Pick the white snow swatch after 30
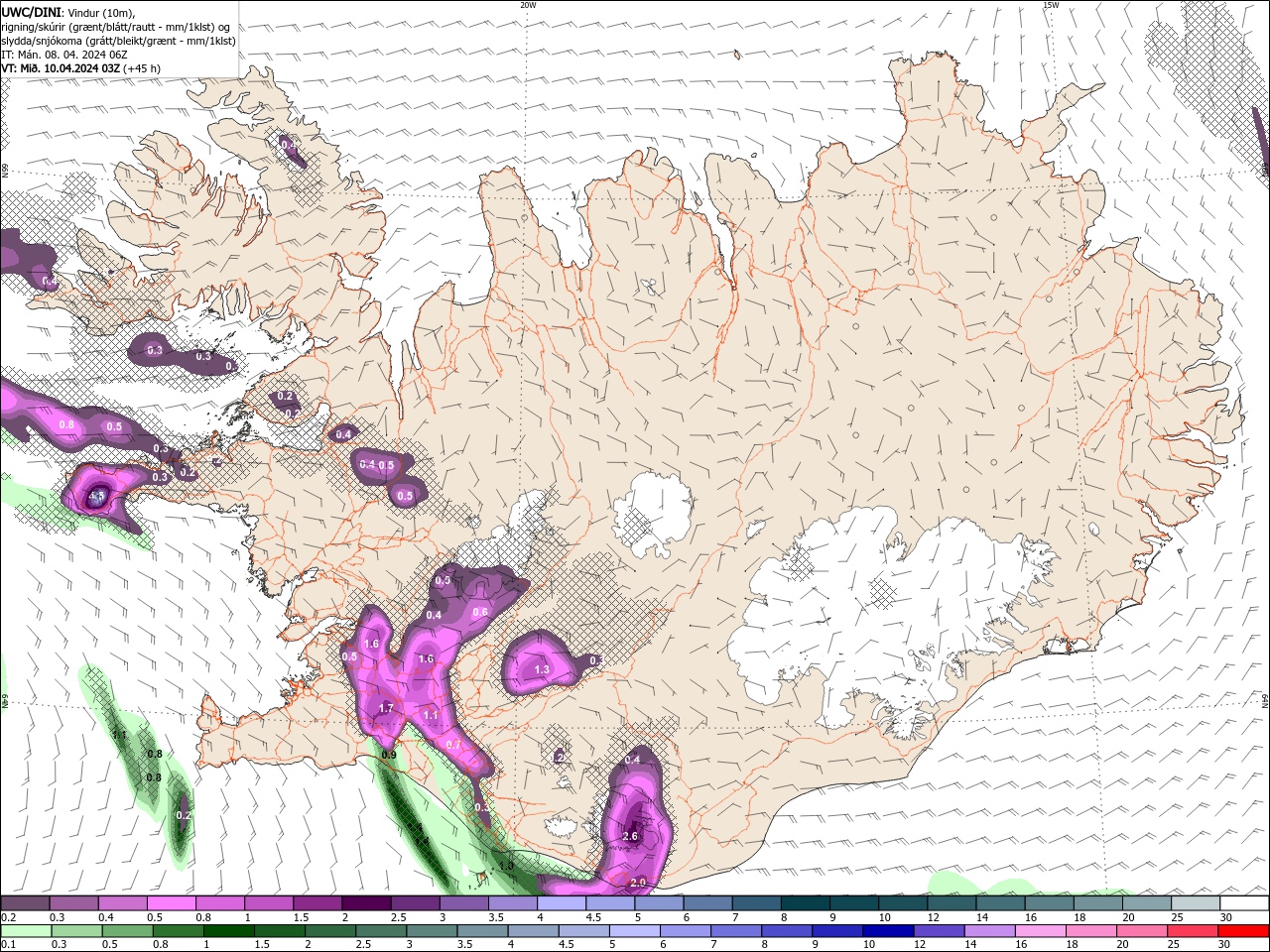Image resolution: width=1270 pixels, height=952 pixels. [1244, 903]
